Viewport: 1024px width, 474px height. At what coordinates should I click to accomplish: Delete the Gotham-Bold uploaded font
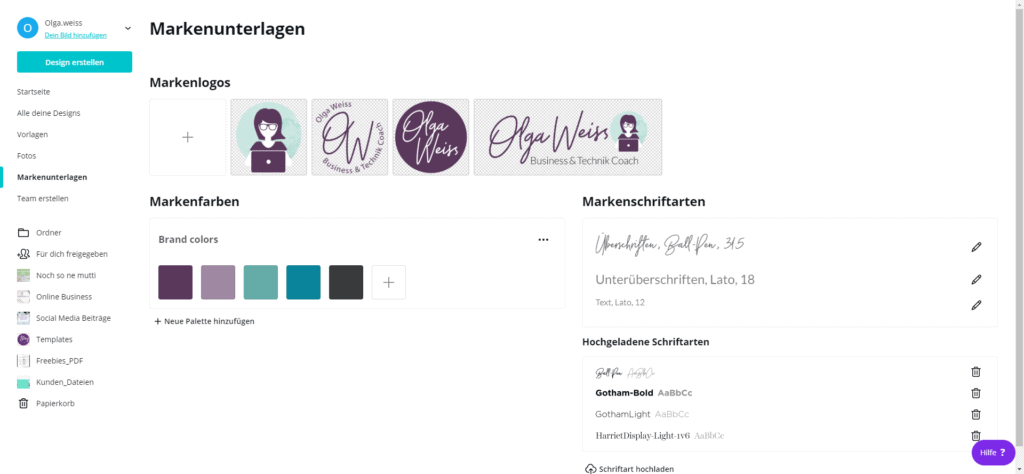976,393
